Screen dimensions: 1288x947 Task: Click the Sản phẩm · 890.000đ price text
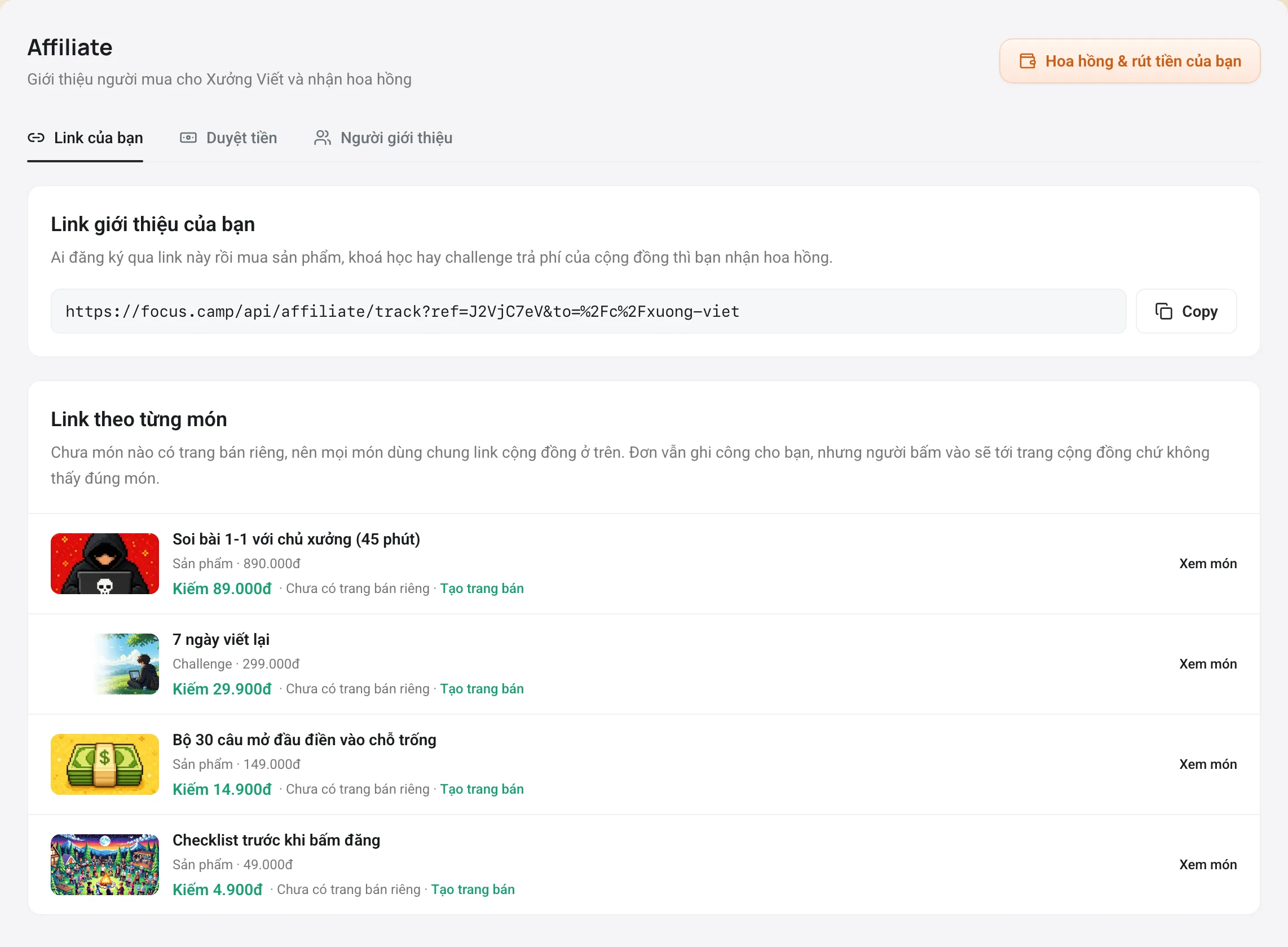[x=236, y=564]
